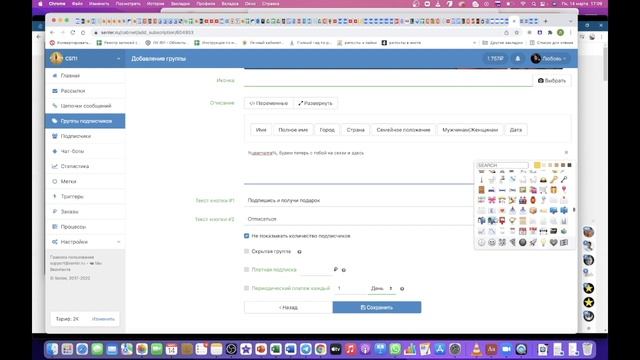Close the variables panel with the X icon
This screenshot has height=360, width=640.
tap(566, 153)
